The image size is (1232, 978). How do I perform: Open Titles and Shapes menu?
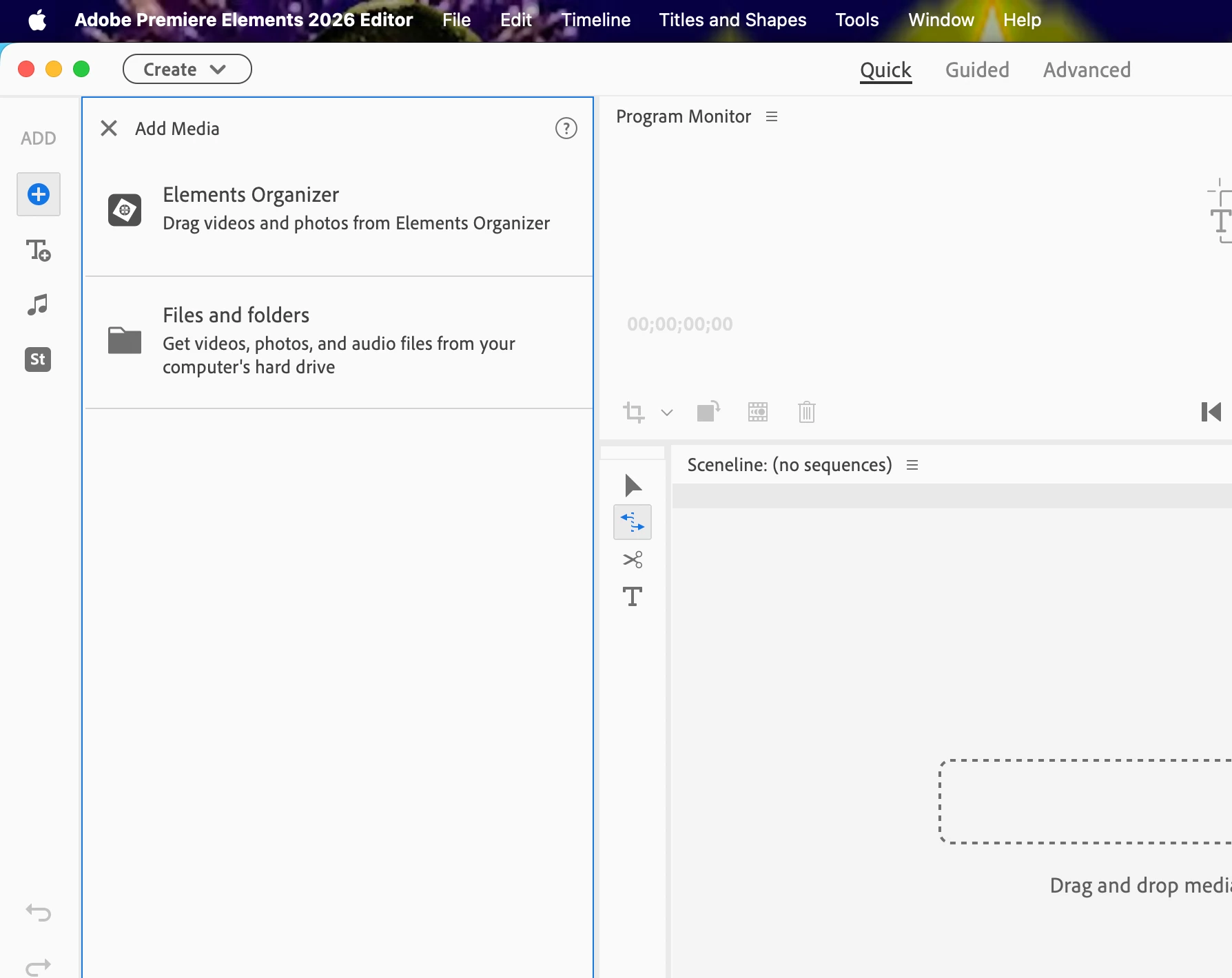(732, 20)
